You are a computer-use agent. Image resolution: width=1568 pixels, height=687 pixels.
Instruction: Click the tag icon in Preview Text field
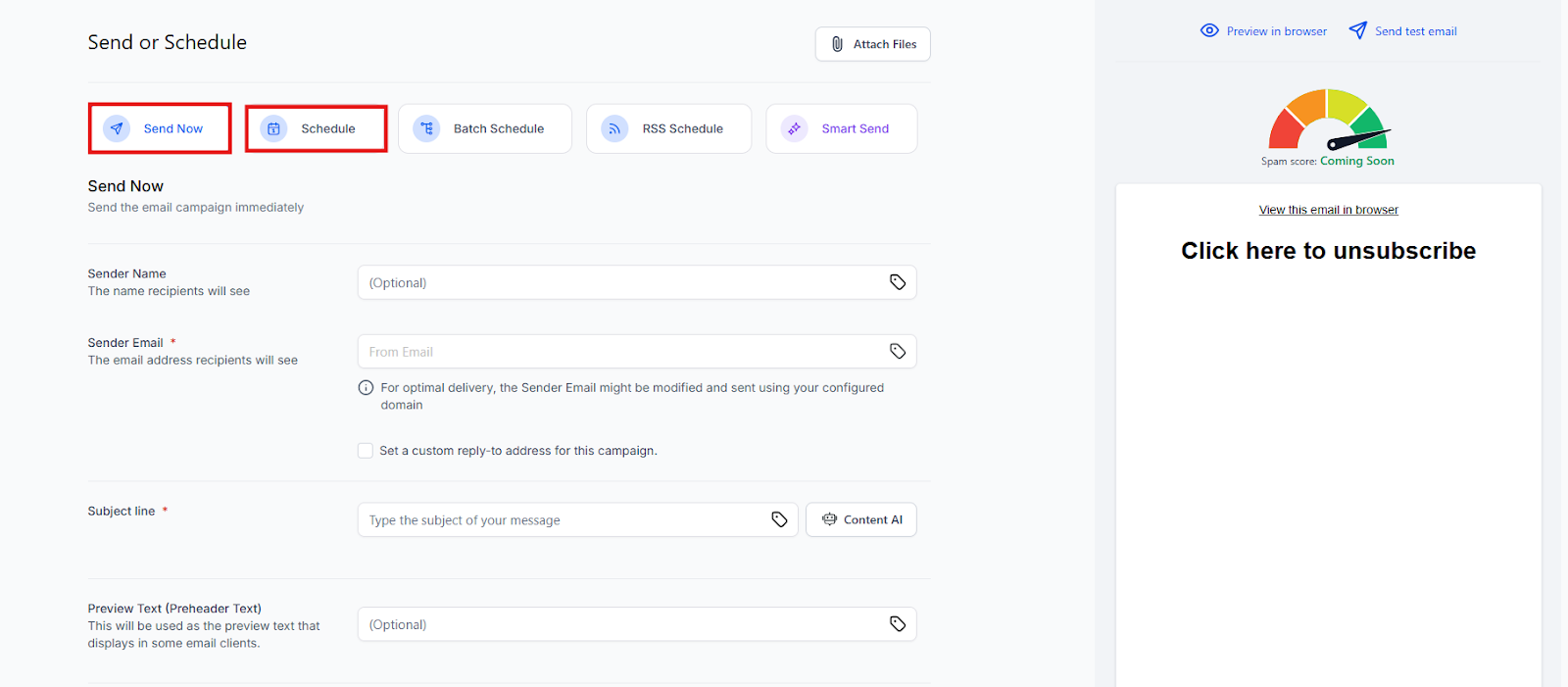coord(897,624)
